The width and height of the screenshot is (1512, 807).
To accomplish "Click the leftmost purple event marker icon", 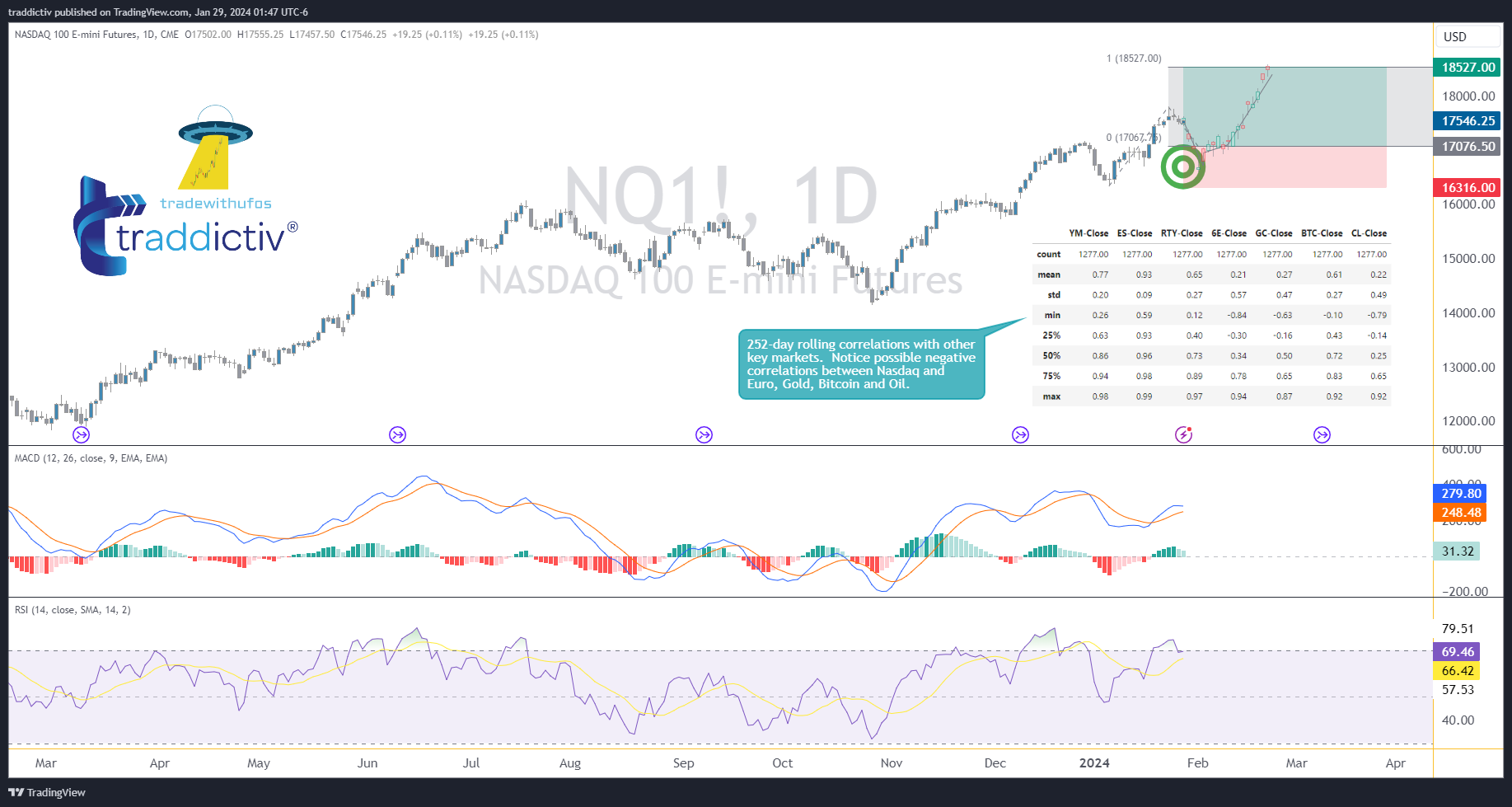I will pos(81,434).
